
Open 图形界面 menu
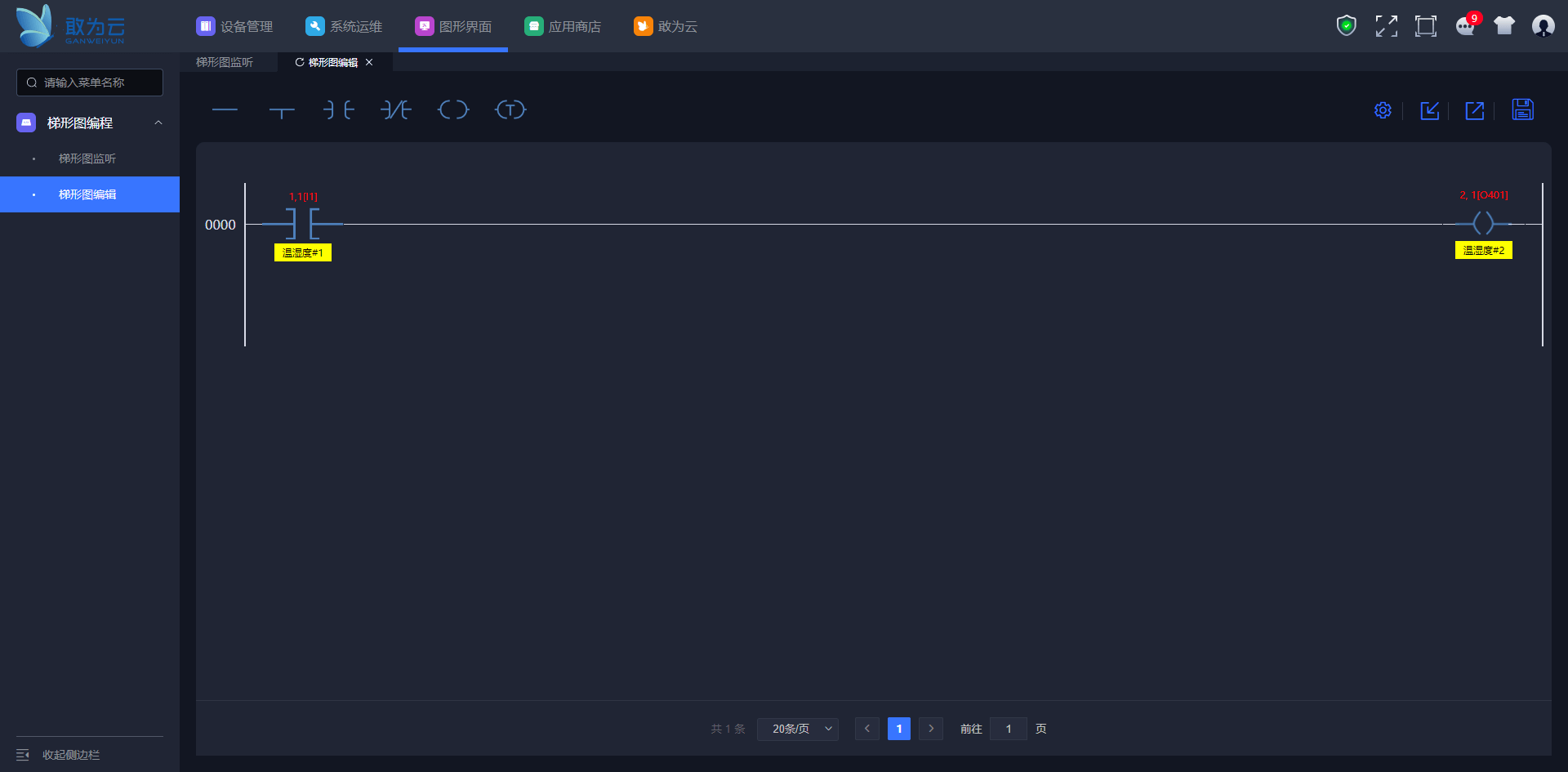[453, 26]
